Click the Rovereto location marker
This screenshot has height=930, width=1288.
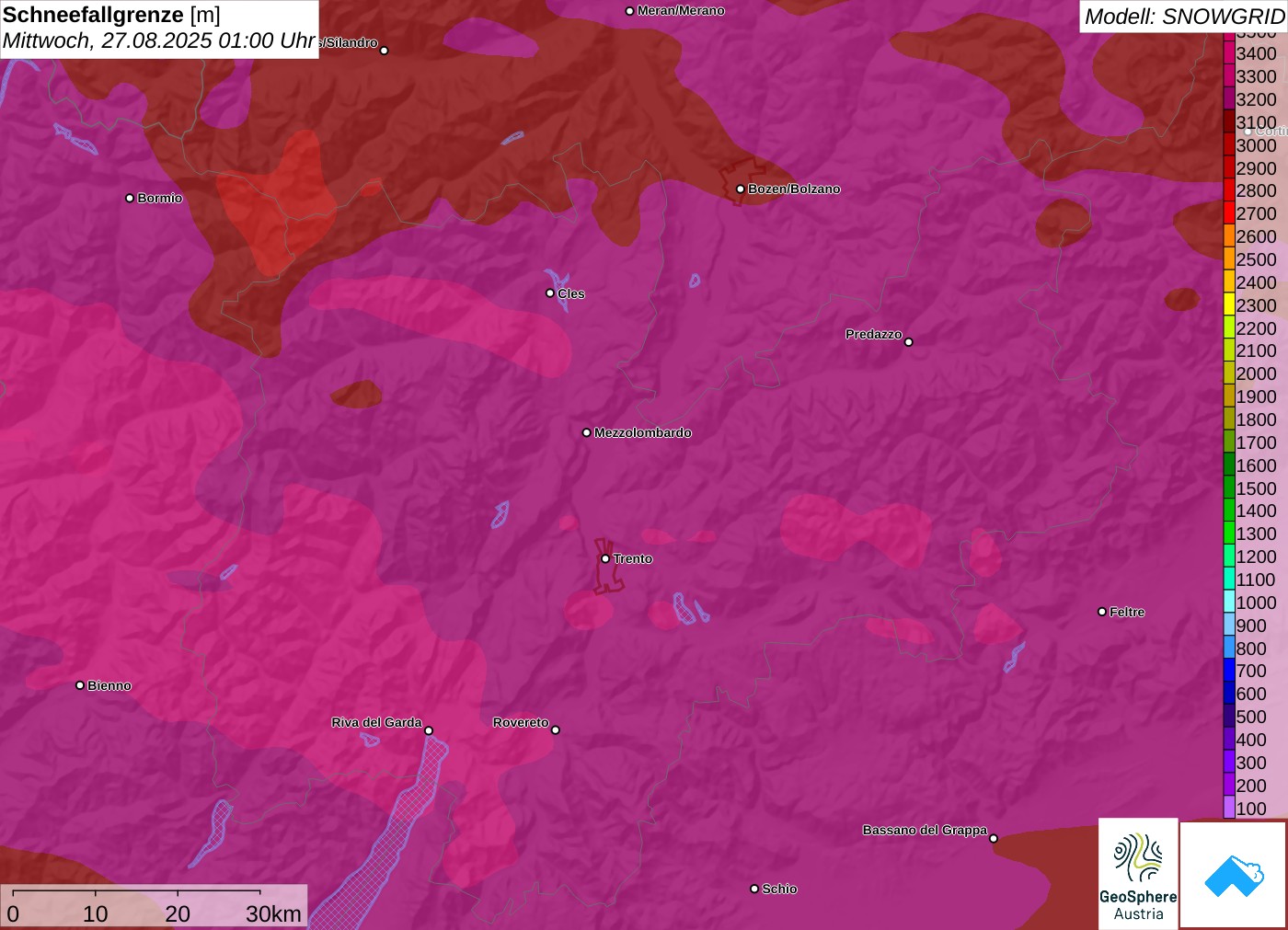555,729
